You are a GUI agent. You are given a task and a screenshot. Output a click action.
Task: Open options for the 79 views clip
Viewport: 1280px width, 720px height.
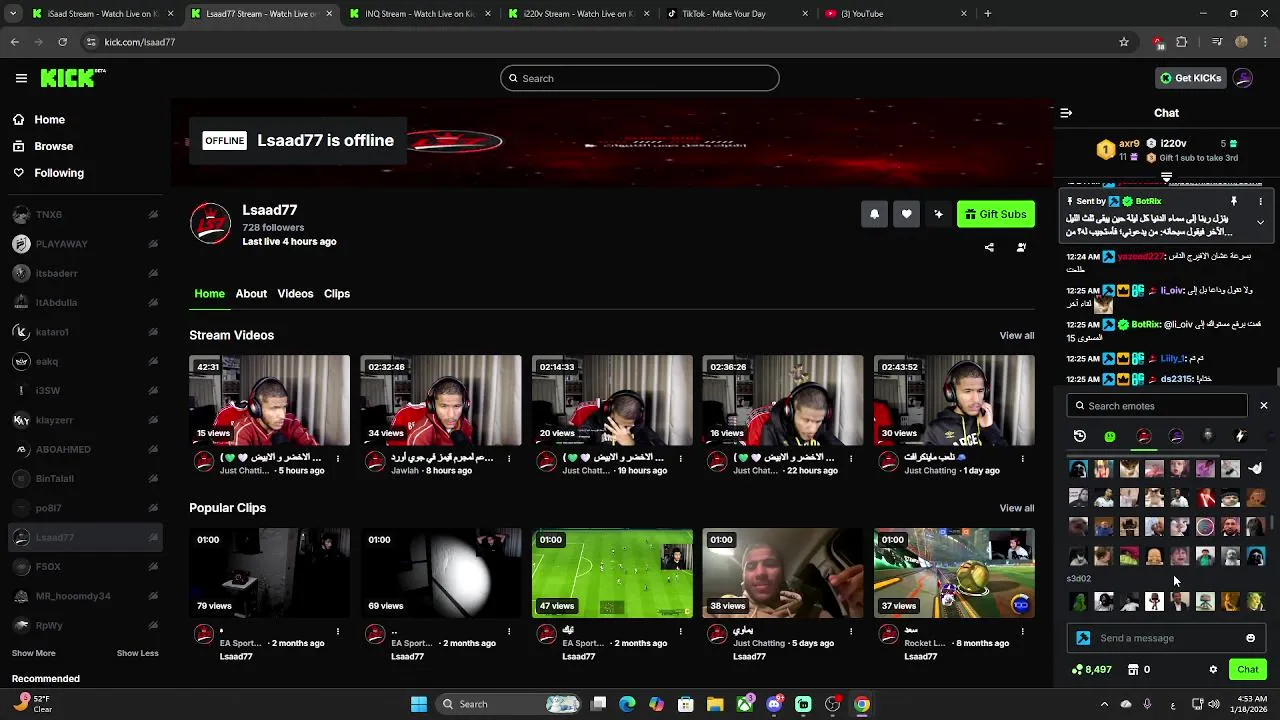(338, 631)
